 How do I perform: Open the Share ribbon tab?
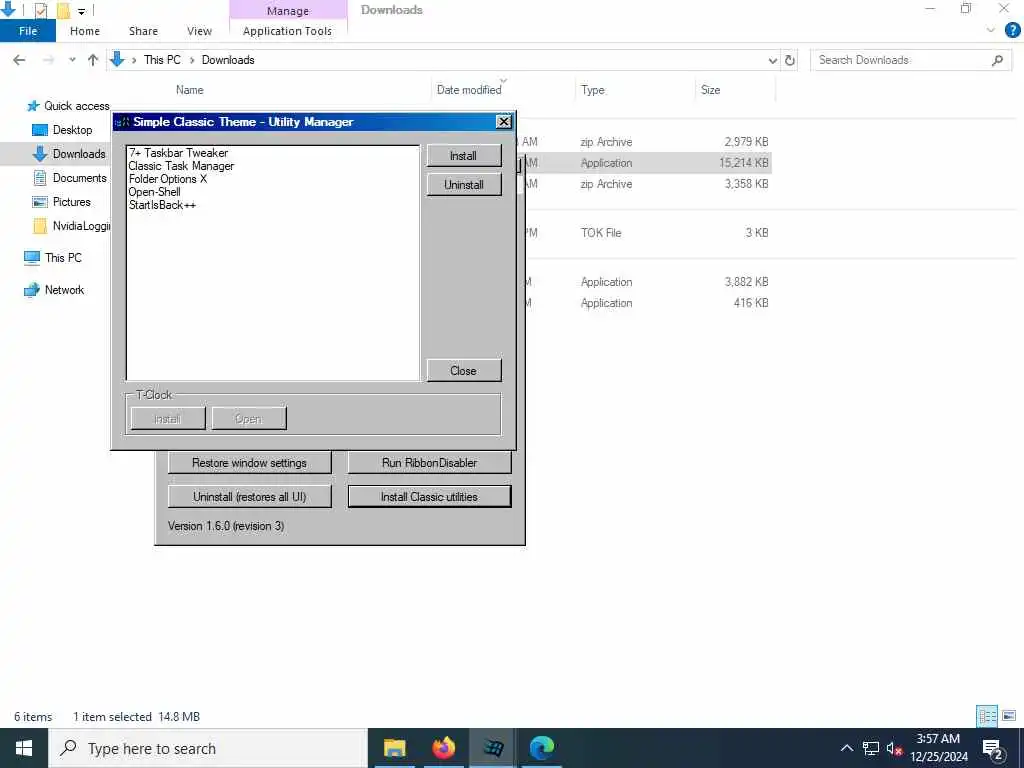tap(143, 31)
